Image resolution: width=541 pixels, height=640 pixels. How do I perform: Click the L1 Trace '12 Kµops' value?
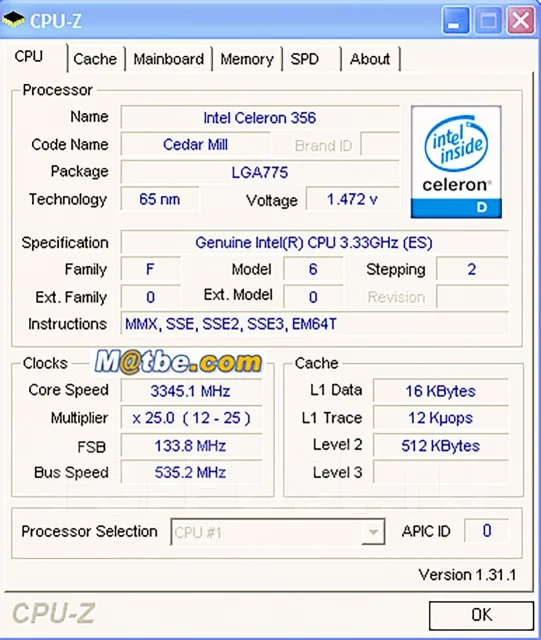tap(441, 418)
